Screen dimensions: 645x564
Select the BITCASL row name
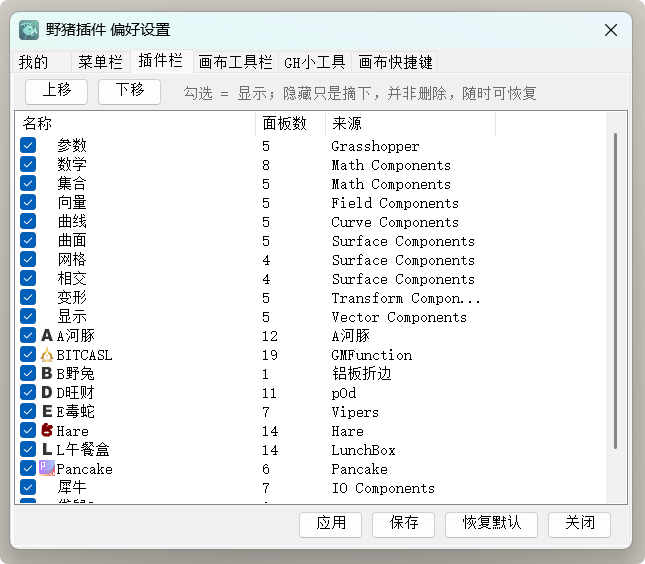pos(84,355)
